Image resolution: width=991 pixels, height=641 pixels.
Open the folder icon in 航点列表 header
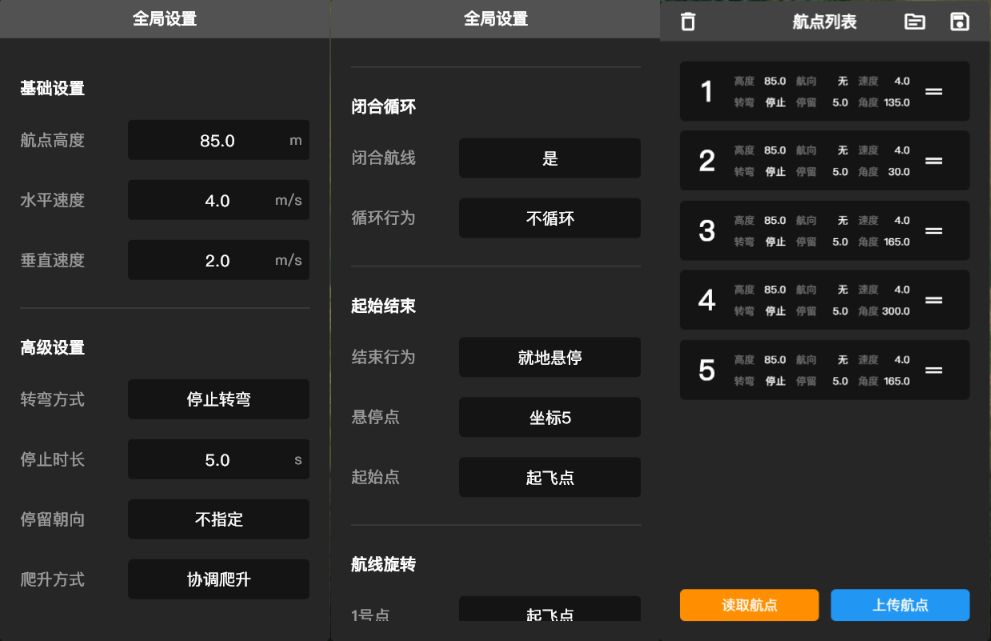915,22
